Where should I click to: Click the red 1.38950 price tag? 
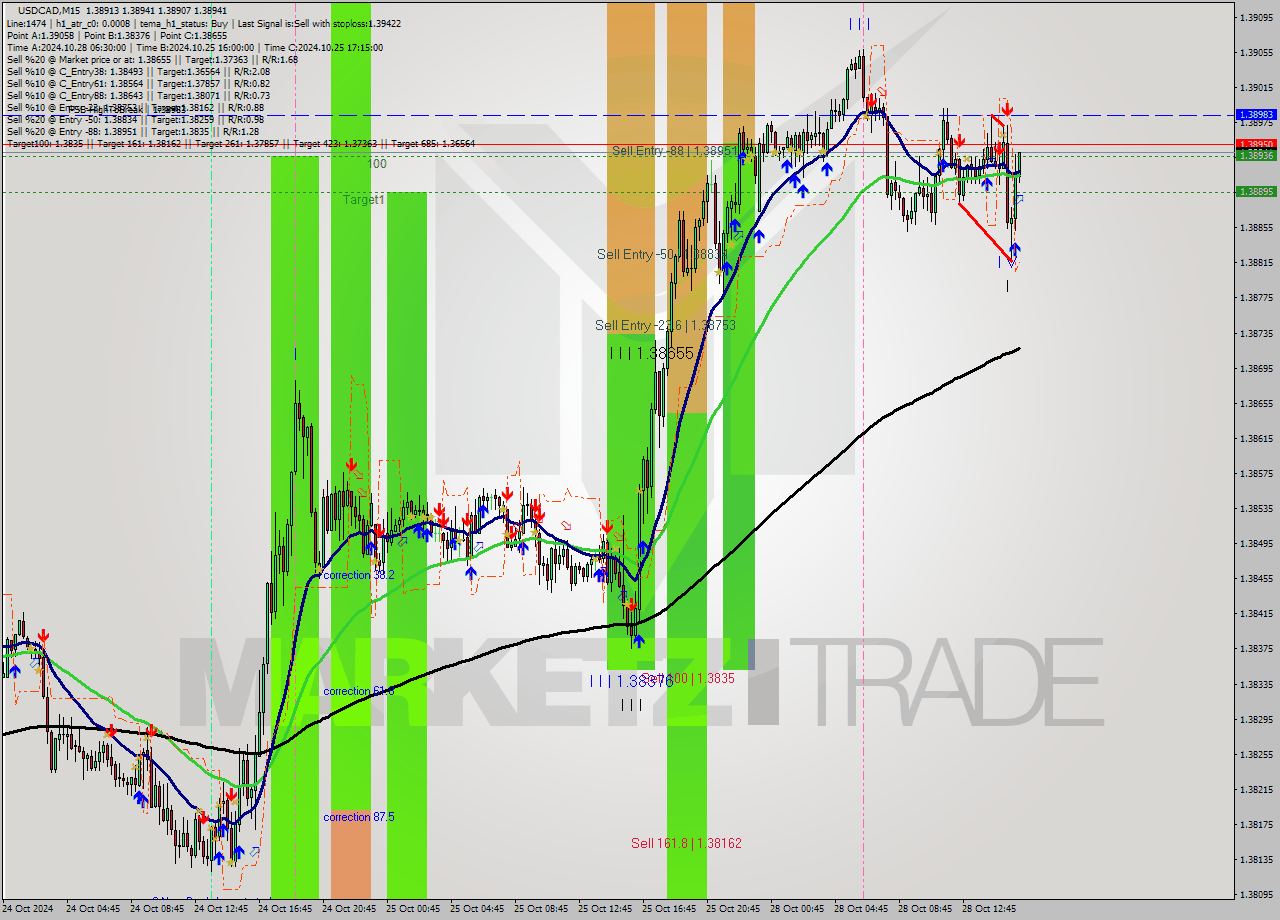(x=1256, y=145)
